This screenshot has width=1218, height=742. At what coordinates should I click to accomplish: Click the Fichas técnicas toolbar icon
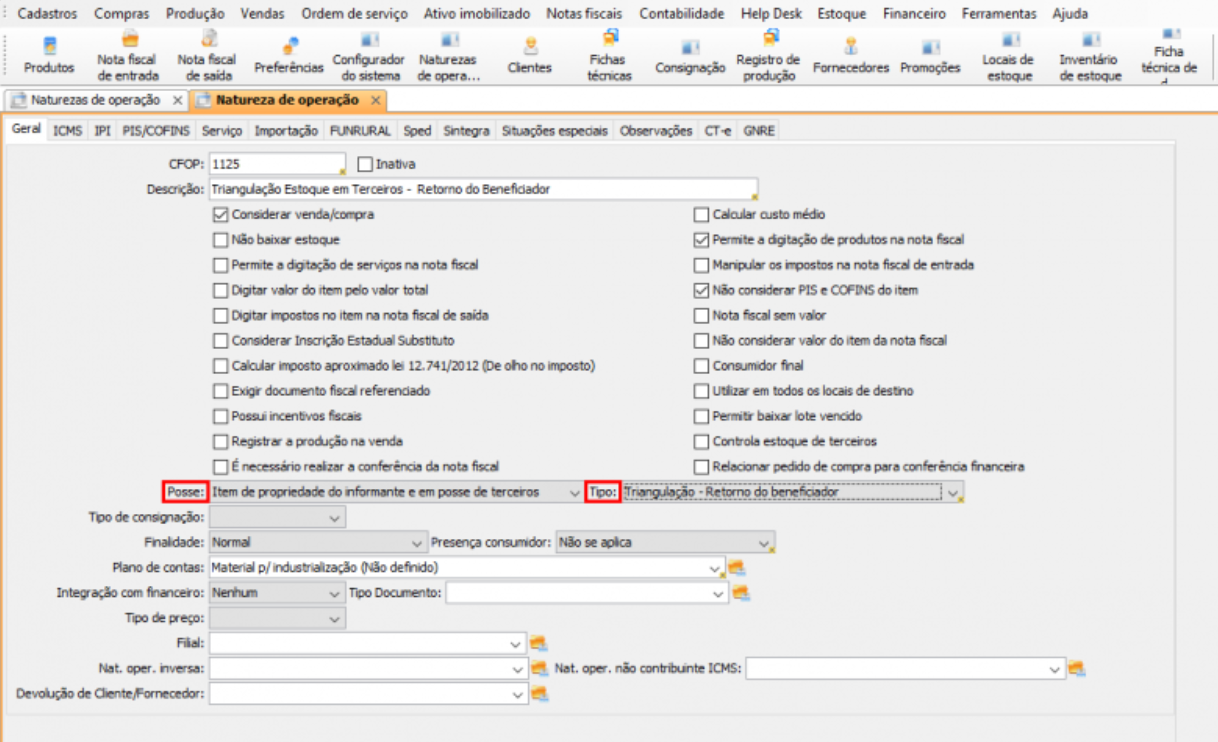[x=609, y=56]
